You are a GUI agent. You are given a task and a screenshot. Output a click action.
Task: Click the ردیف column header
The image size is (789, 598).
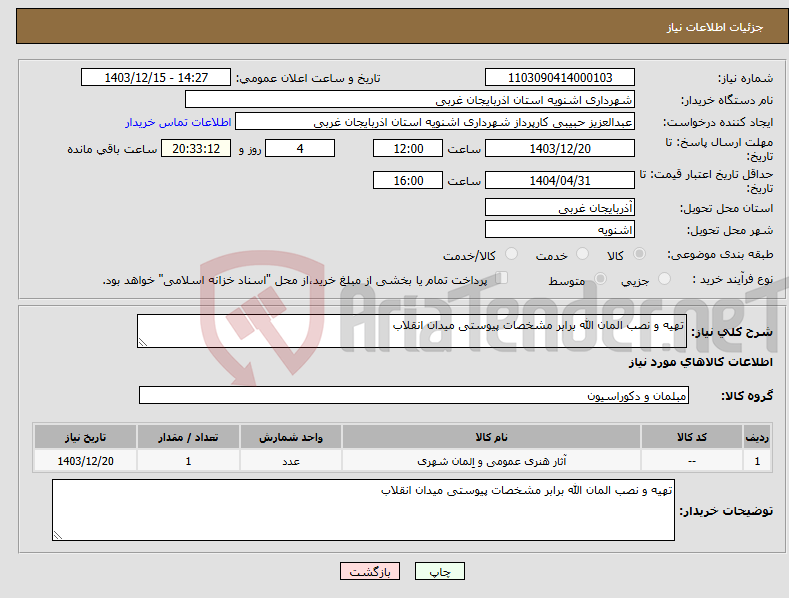pos(757,437)
